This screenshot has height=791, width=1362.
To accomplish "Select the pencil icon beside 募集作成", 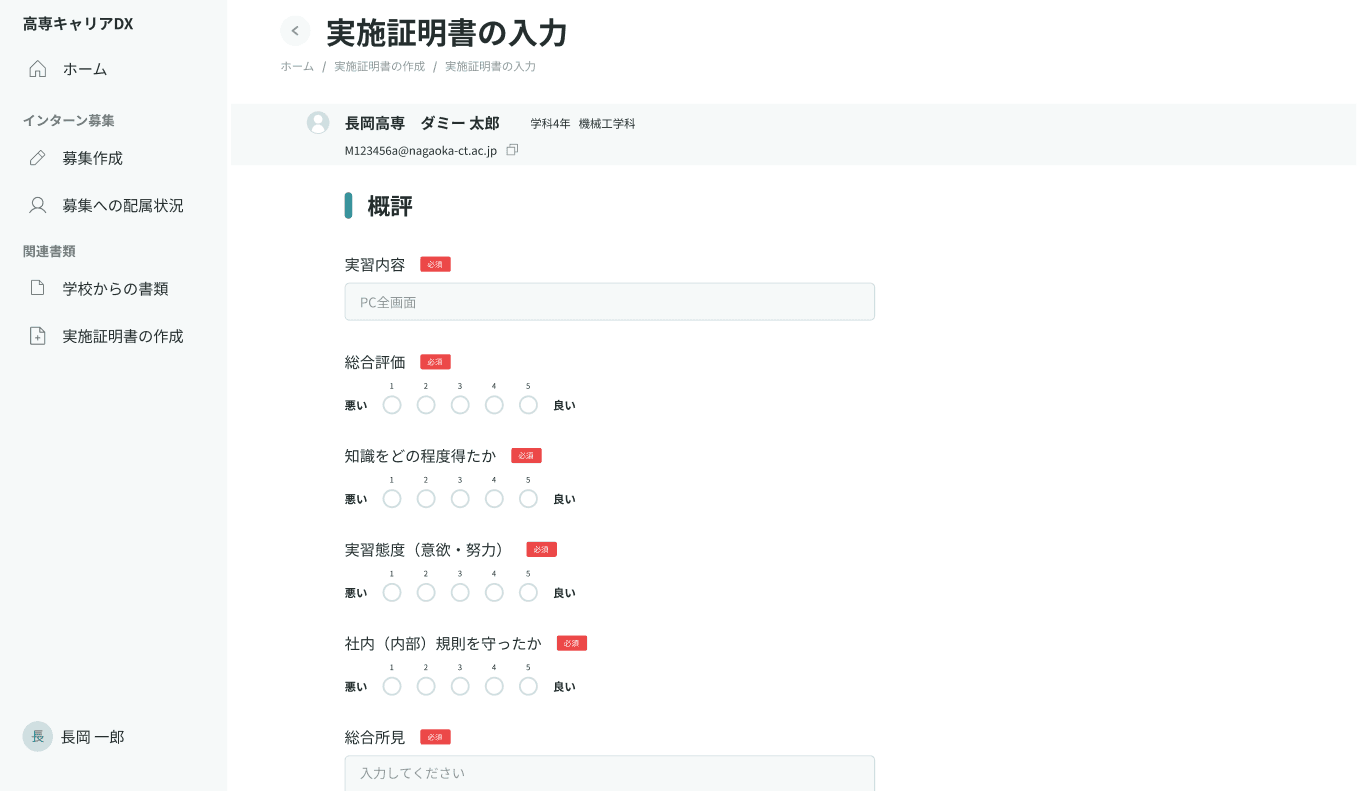I will click(x=38, y=157).
